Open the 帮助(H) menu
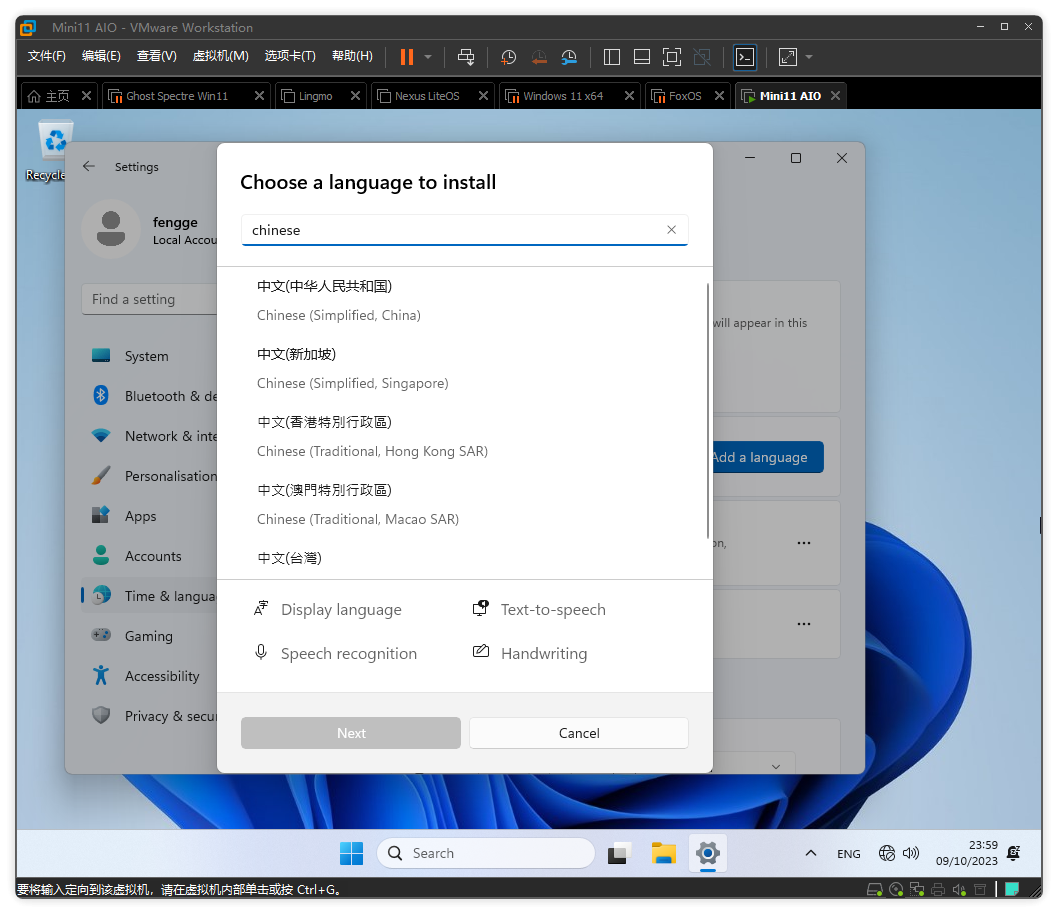The image size is (1058, 914). click(352, 56)
